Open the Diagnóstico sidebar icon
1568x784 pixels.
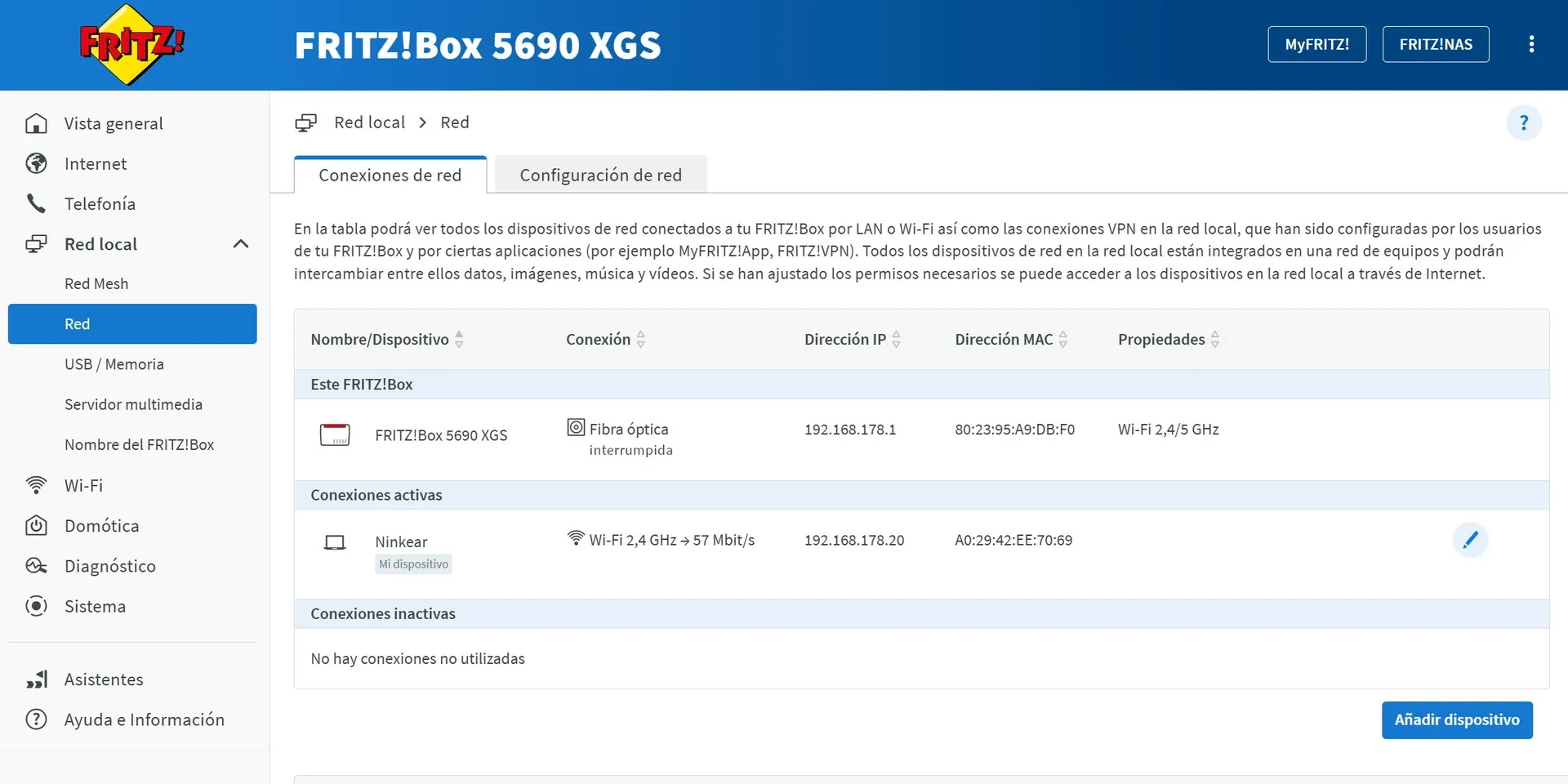click(x=37, y=565)
